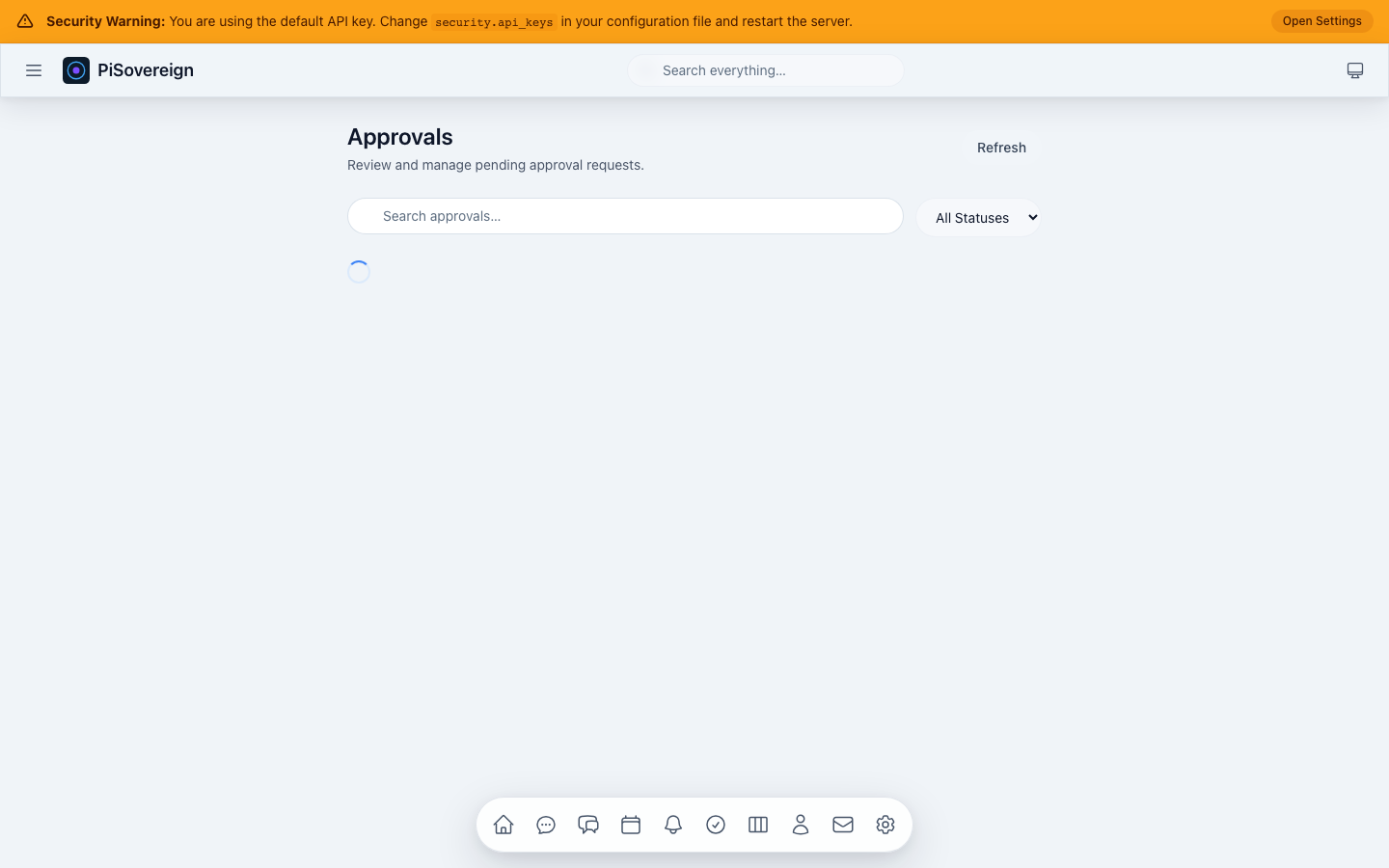This screenshot has height=868, width=1389.
Task: Open the profile person icon in the dock
Action: click(801, 825)
